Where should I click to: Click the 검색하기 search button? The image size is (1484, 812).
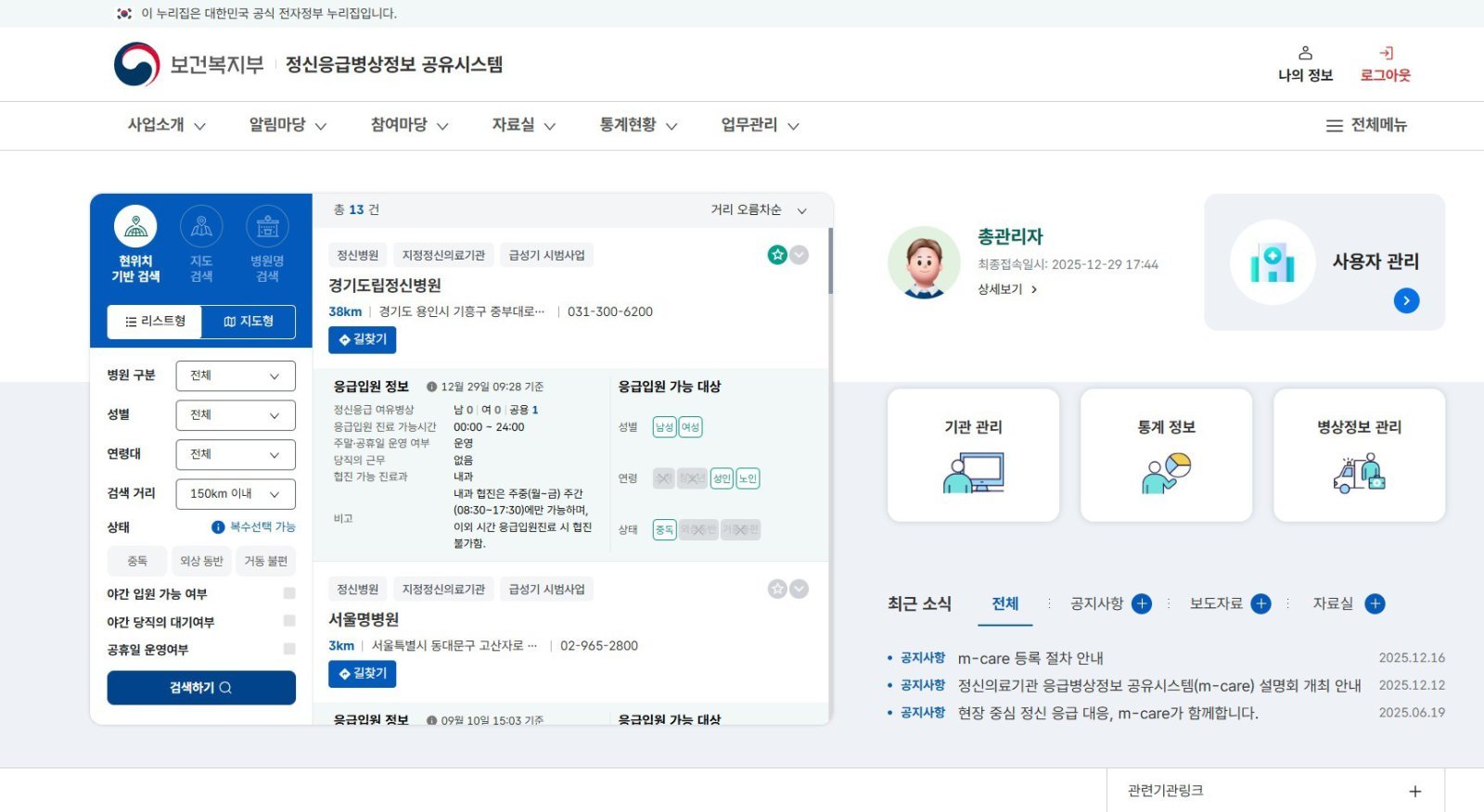click(x=201, y=688)
